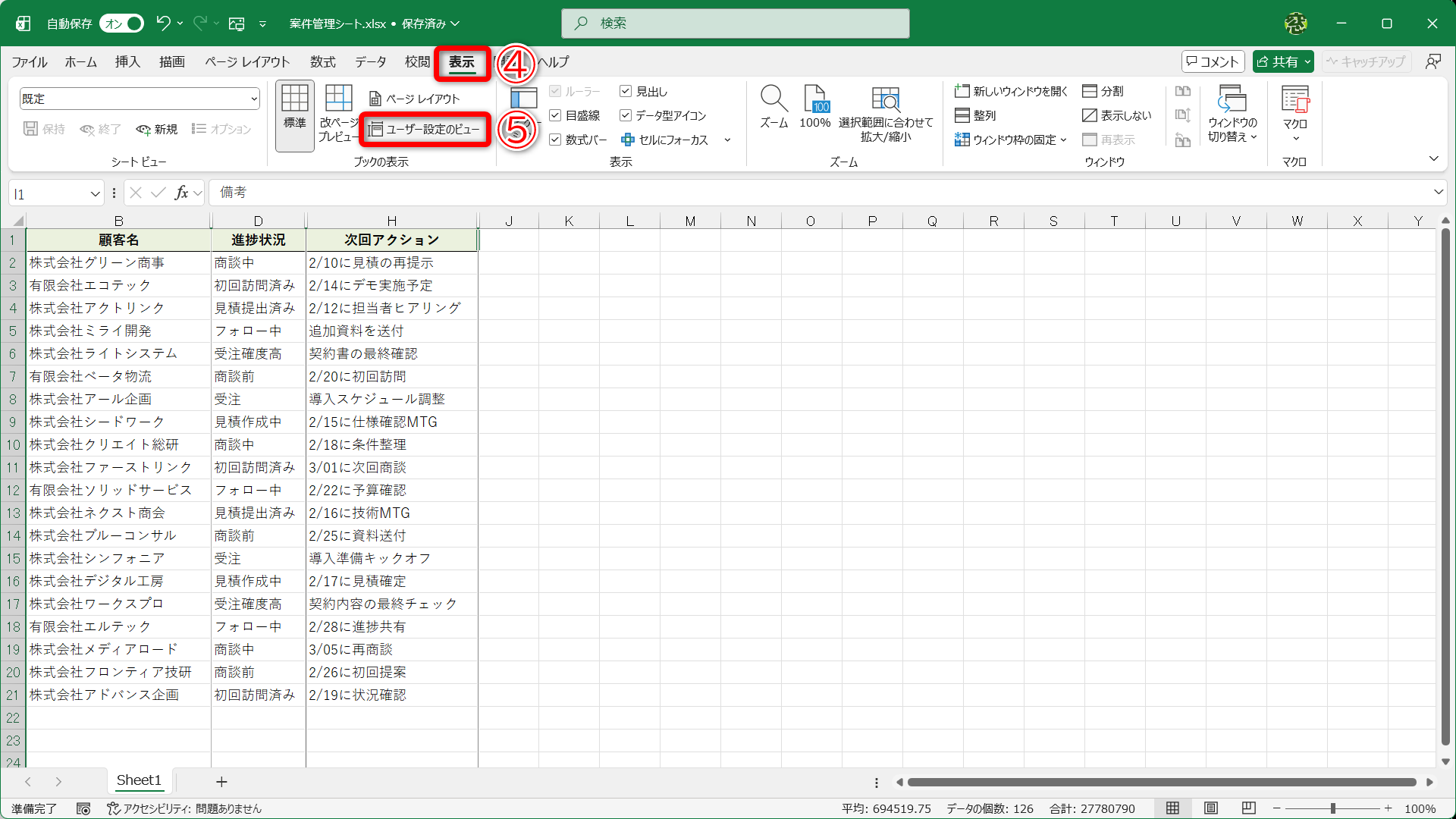1456x819 pixels.
Task: Open the 既定 sheet view dropdown
Action: coord(253,99)
